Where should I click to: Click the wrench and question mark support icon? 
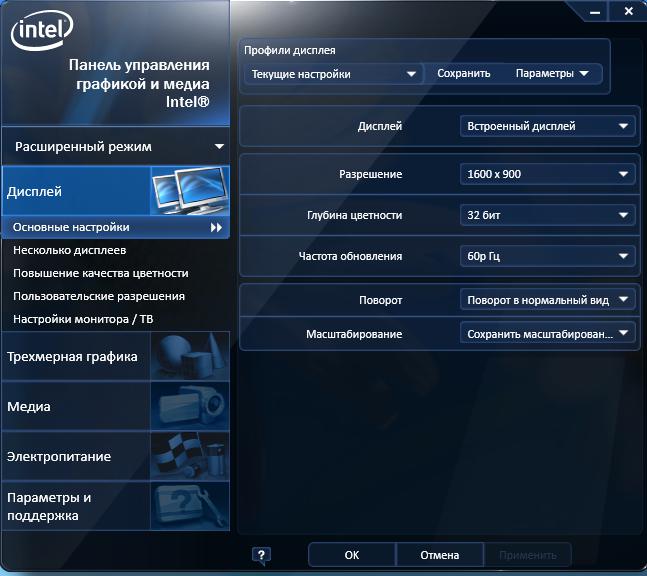[x=190, y=506]
